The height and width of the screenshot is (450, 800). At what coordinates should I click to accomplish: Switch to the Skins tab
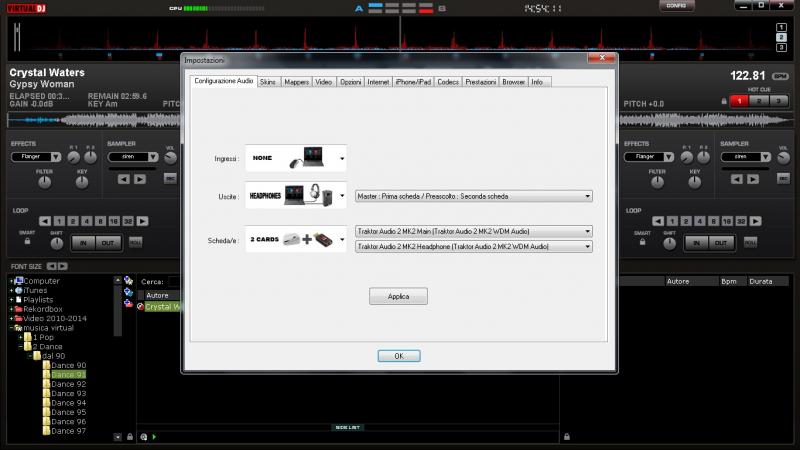[268, 82]
